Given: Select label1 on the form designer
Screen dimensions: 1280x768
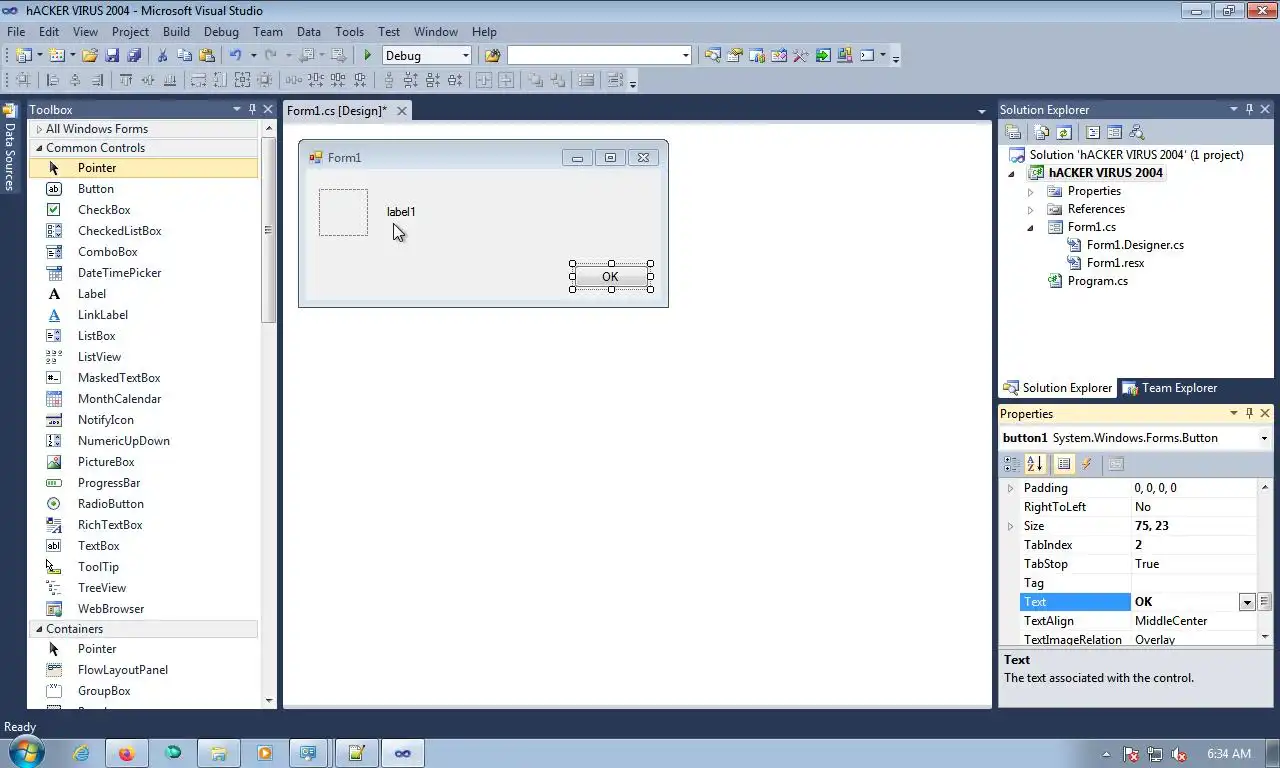Looking at the screenshot, I should point(401,212).
